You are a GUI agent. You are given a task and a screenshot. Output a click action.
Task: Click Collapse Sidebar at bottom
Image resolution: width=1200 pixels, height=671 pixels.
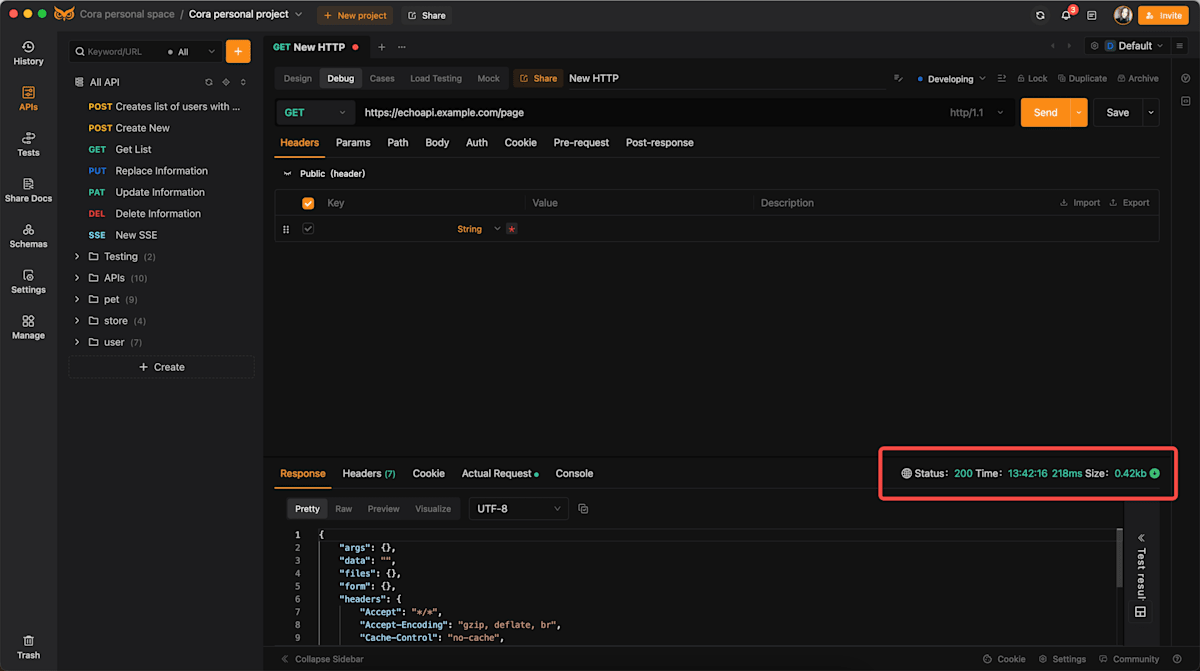[x=322, y=659]
